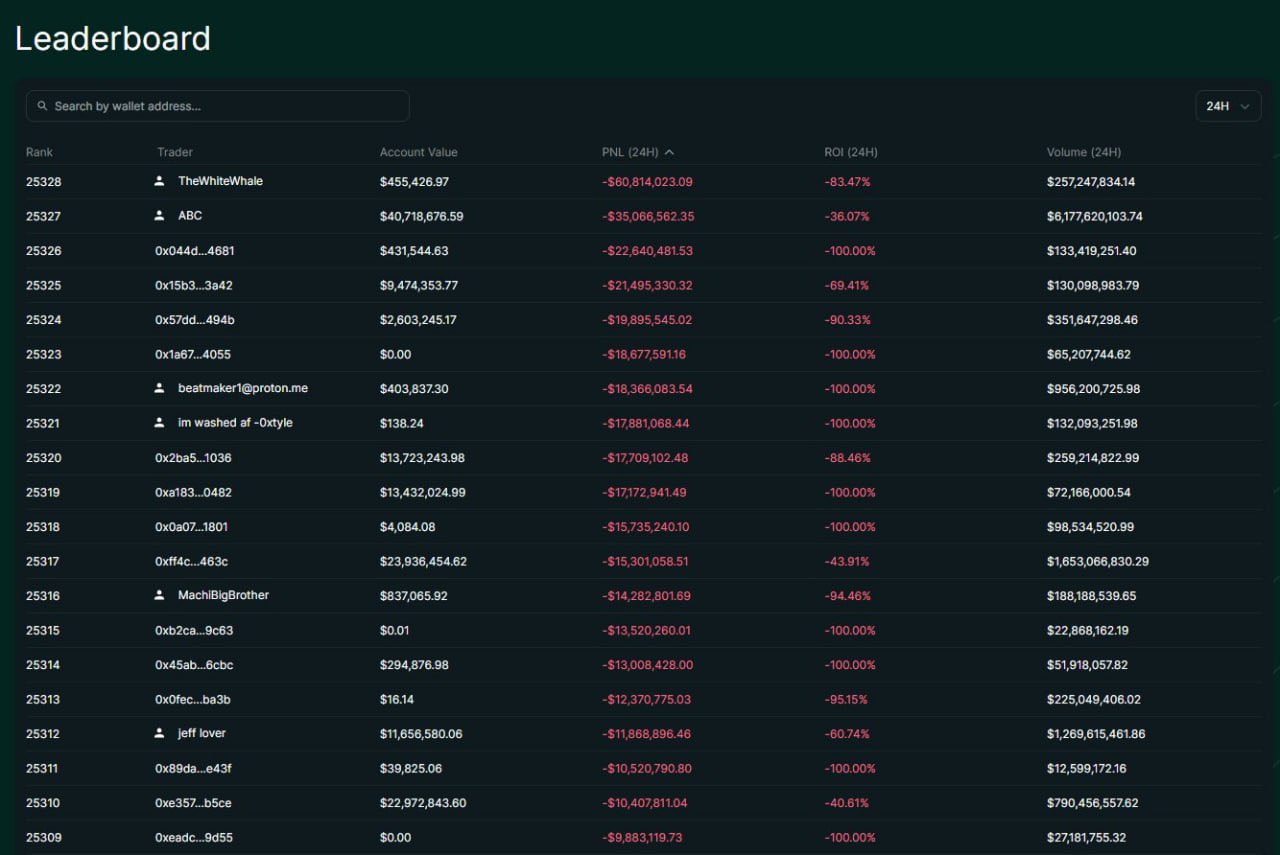Open MachiBigBrother trader name
This screenshot has width=1280, height=855.
(223, 595)
